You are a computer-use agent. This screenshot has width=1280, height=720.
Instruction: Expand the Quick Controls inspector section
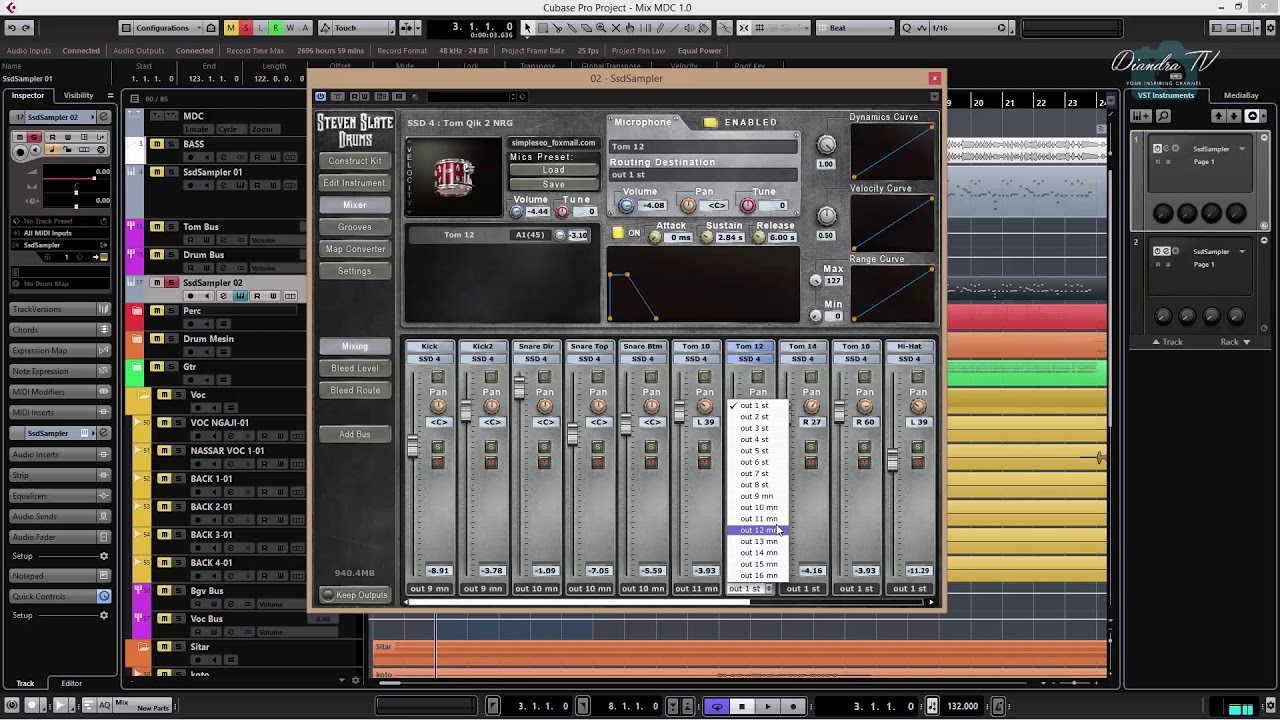point(58,597)
